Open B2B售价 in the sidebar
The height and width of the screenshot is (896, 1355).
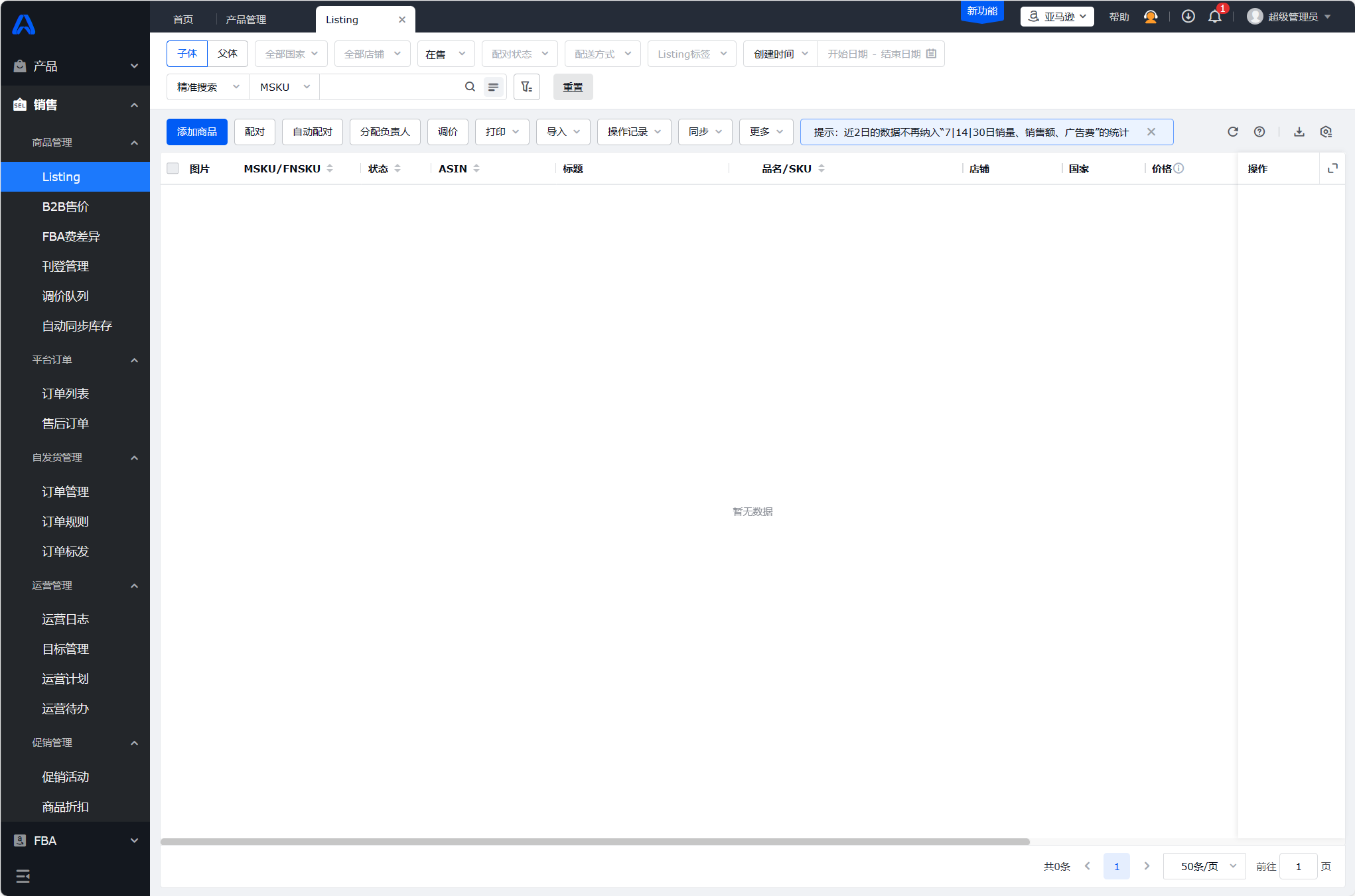(65, 206)
